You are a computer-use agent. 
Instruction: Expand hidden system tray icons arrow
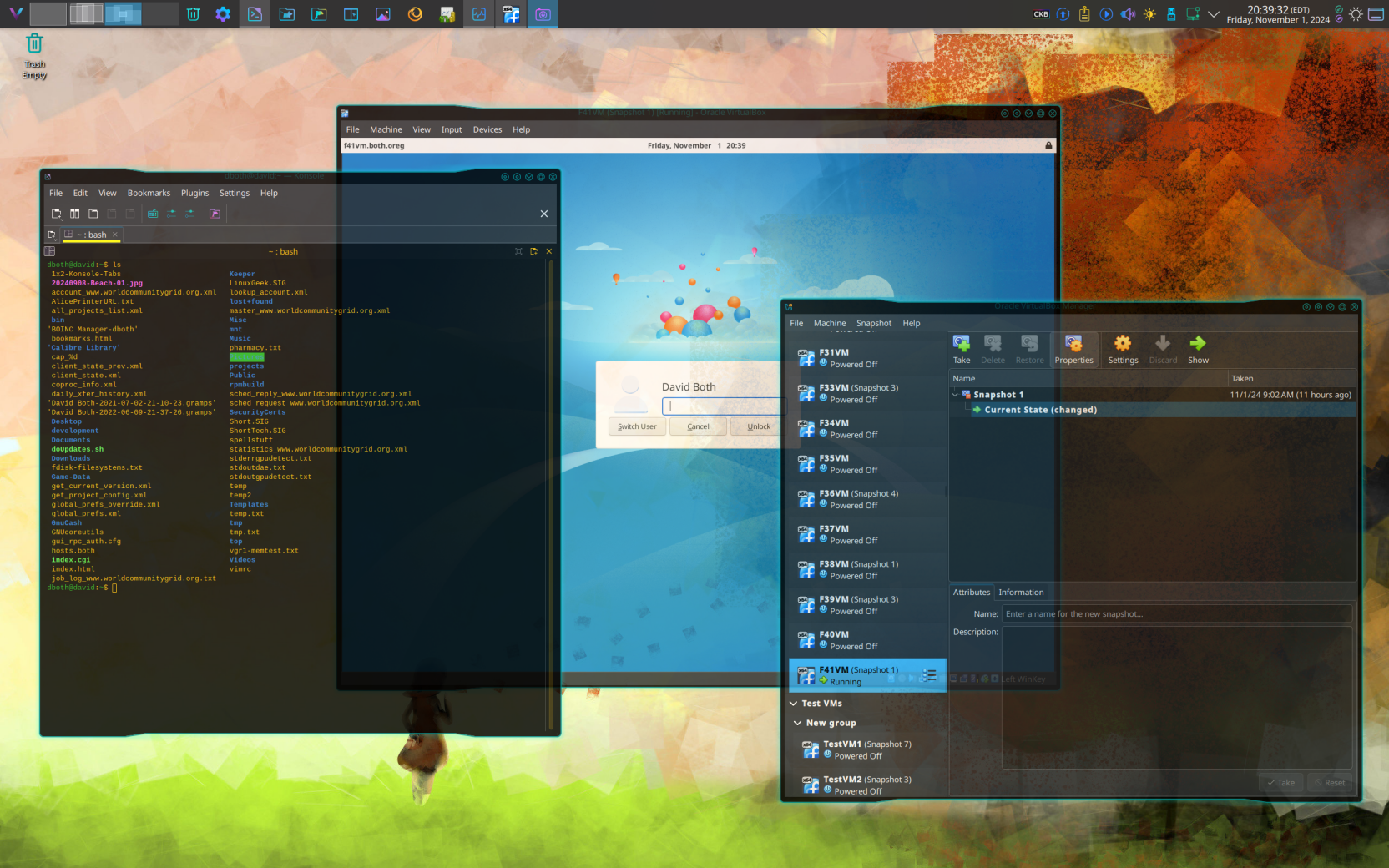pyautogui.click(x=1214, y=14)
